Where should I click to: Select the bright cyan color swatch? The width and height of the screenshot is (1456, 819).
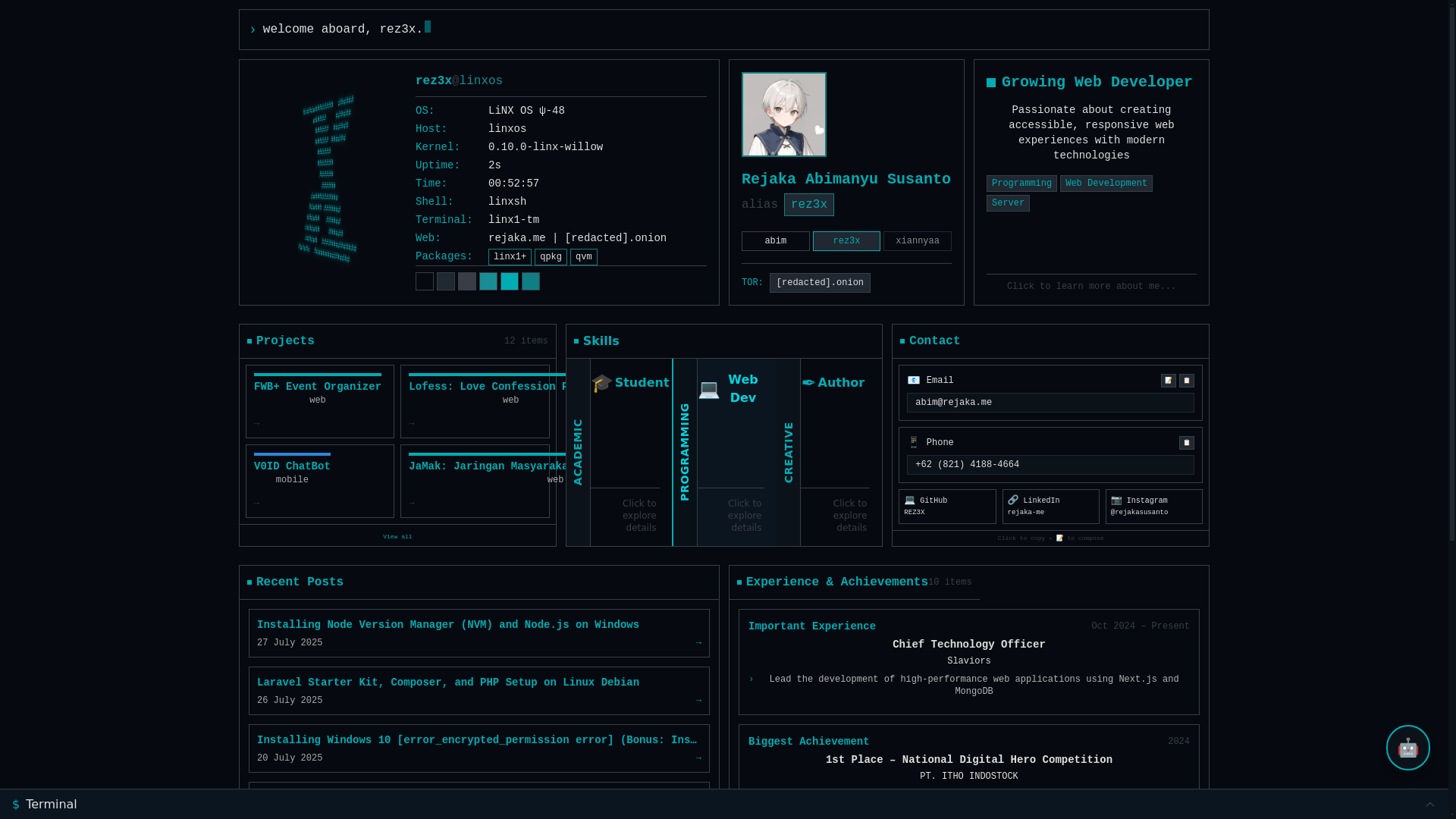510,281
